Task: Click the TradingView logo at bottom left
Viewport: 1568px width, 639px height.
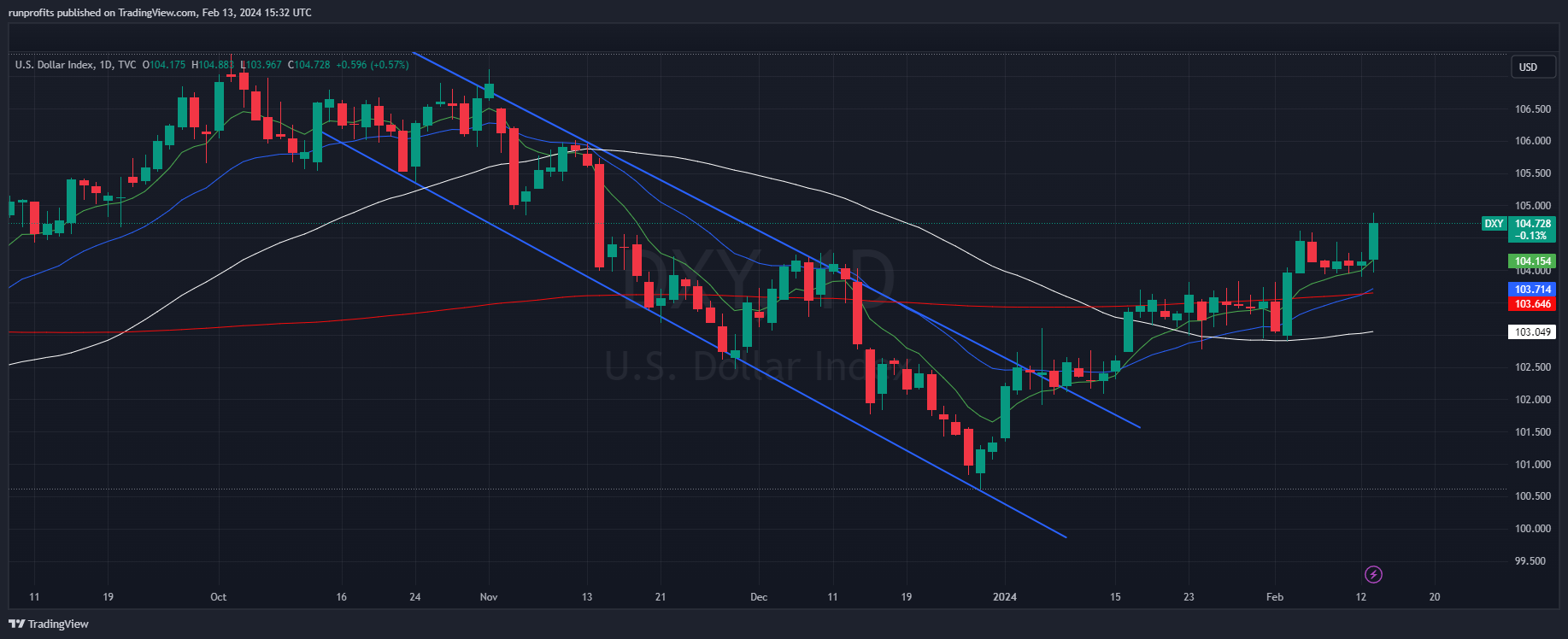Action: pos(49,624)
